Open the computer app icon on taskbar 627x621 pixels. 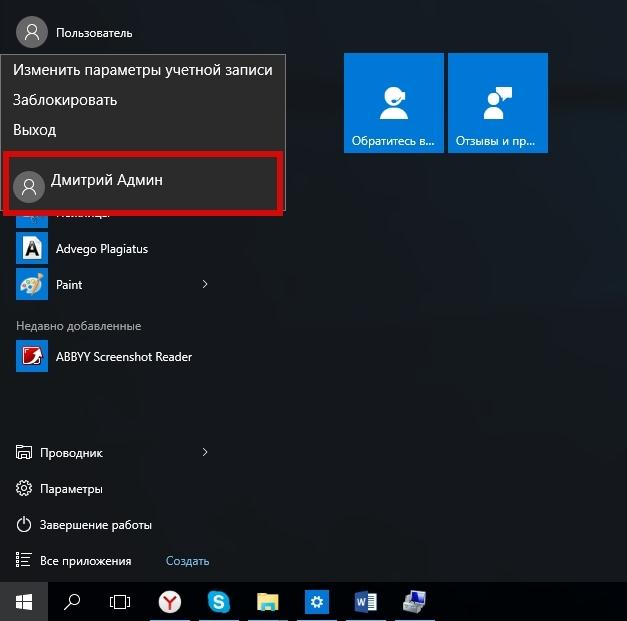tap(415, 601)
